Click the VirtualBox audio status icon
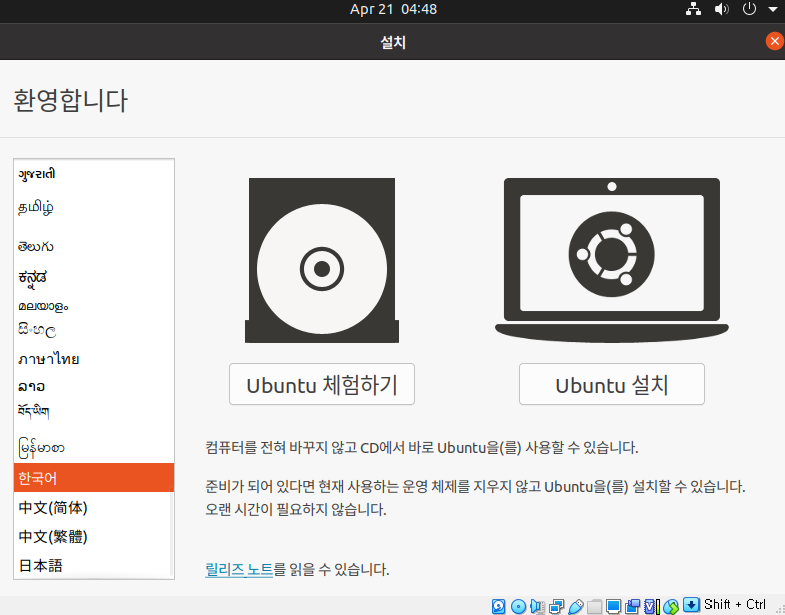 (538, 606)
